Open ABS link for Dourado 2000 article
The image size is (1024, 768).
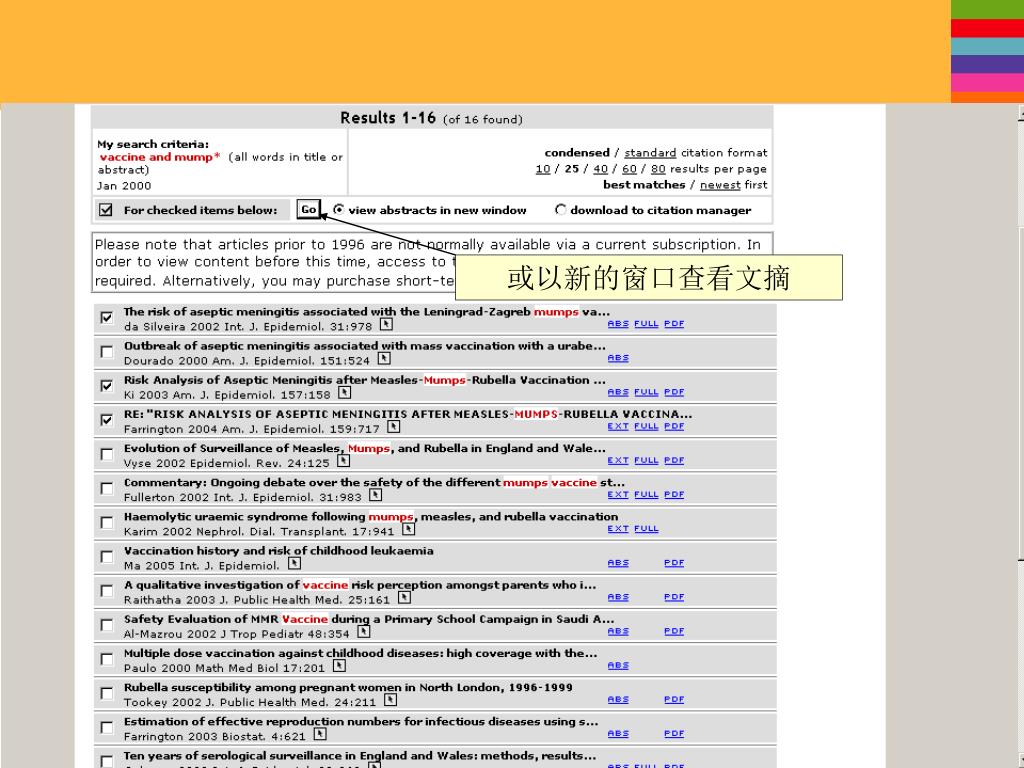[618, 358]
